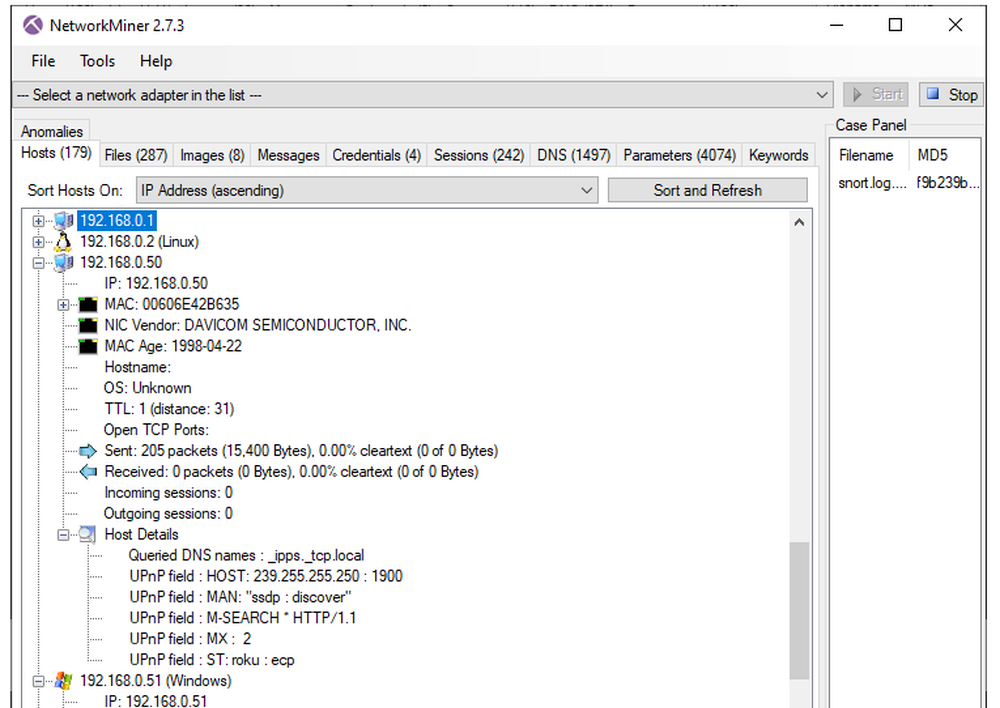Expand the 192.168.0.1 host node
This screenshot has width=1000, height=708.
pos(38,221)
